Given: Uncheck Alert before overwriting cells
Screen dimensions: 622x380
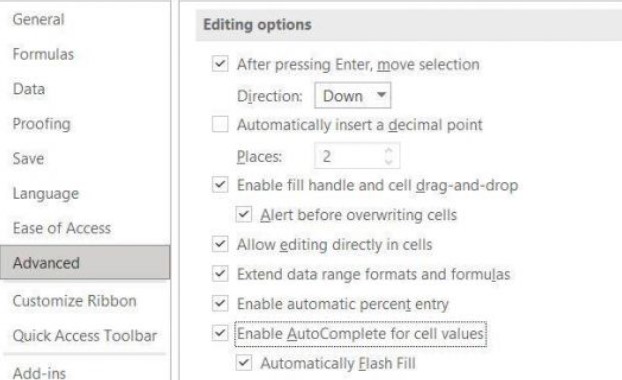Looking at the screenshot, I should [244, 215].
